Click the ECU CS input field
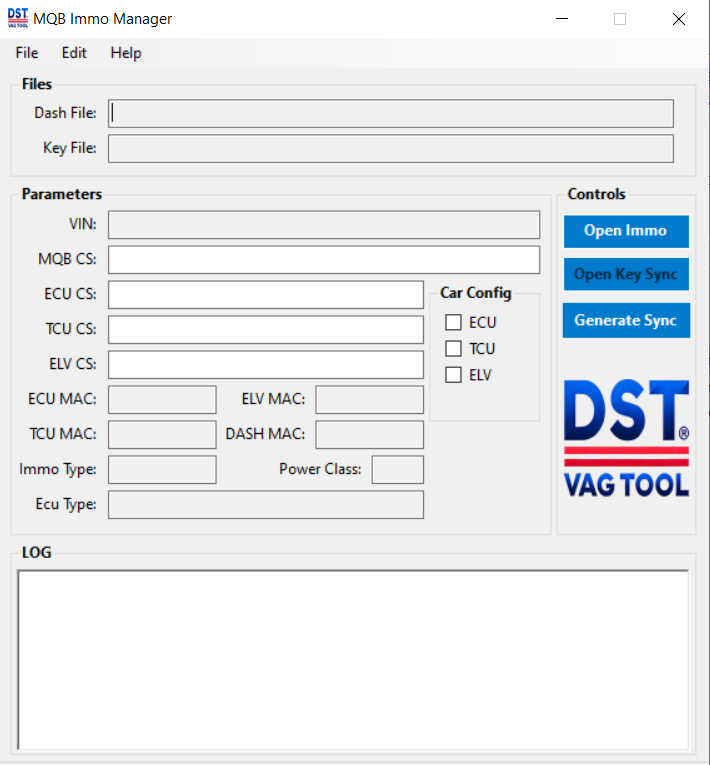 pyautogui.click(x=266, y=295)
